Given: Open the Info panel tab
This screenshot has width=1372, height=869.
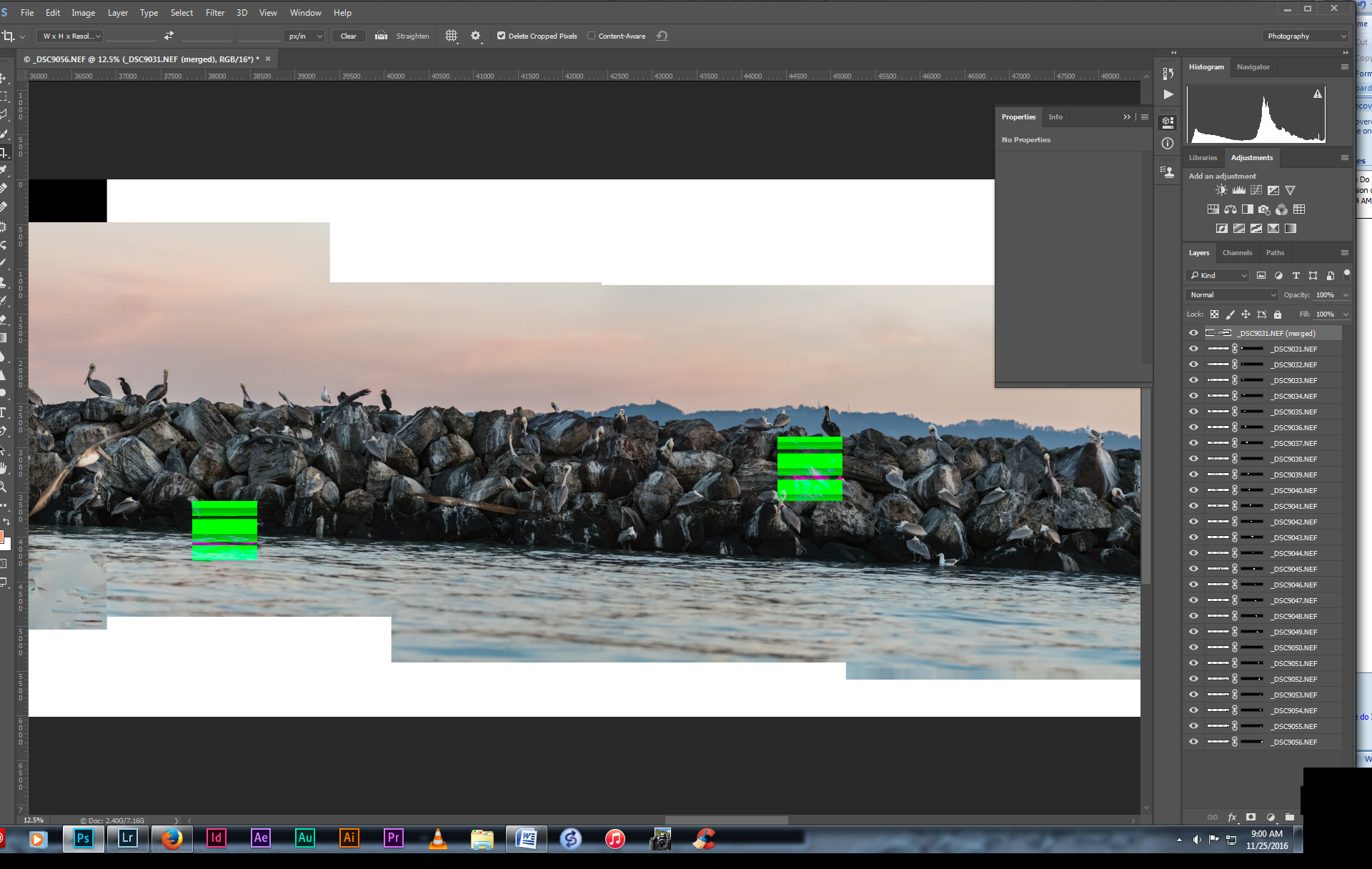Looking at the screenshot, I should (1055, 116).
